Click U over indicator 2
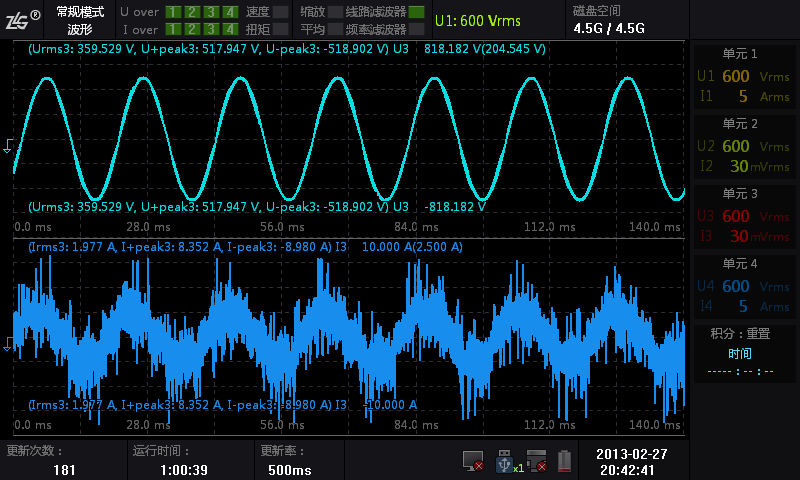The width and height of the screenshot is (800, 480). tap(192, 12)
